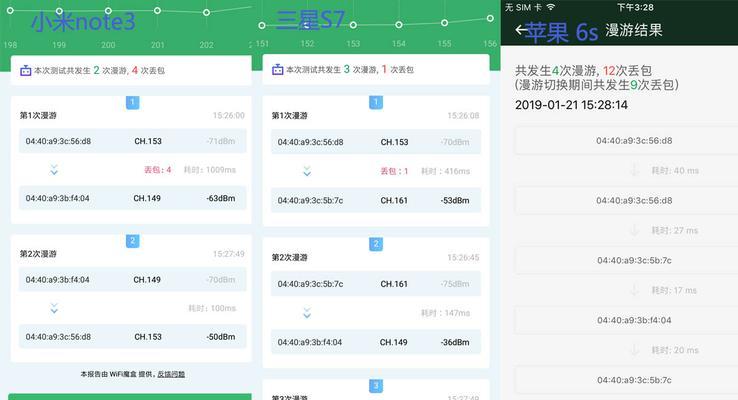Tap row with CH.161 and -75dBm
This screenshot has height=400, width=738.
(x=376, y=284)
